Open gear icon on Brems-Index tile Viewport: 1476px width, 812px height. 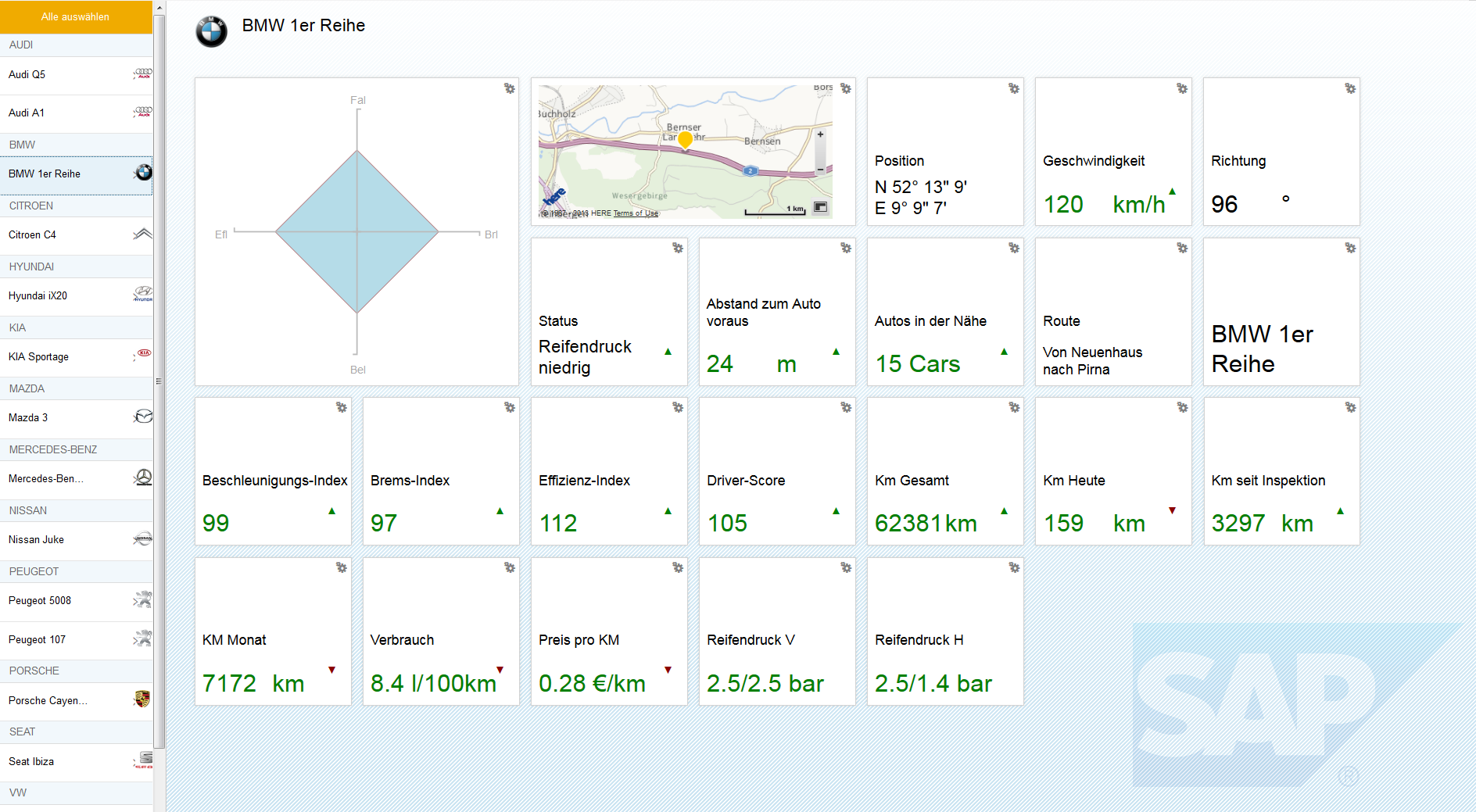510,407
